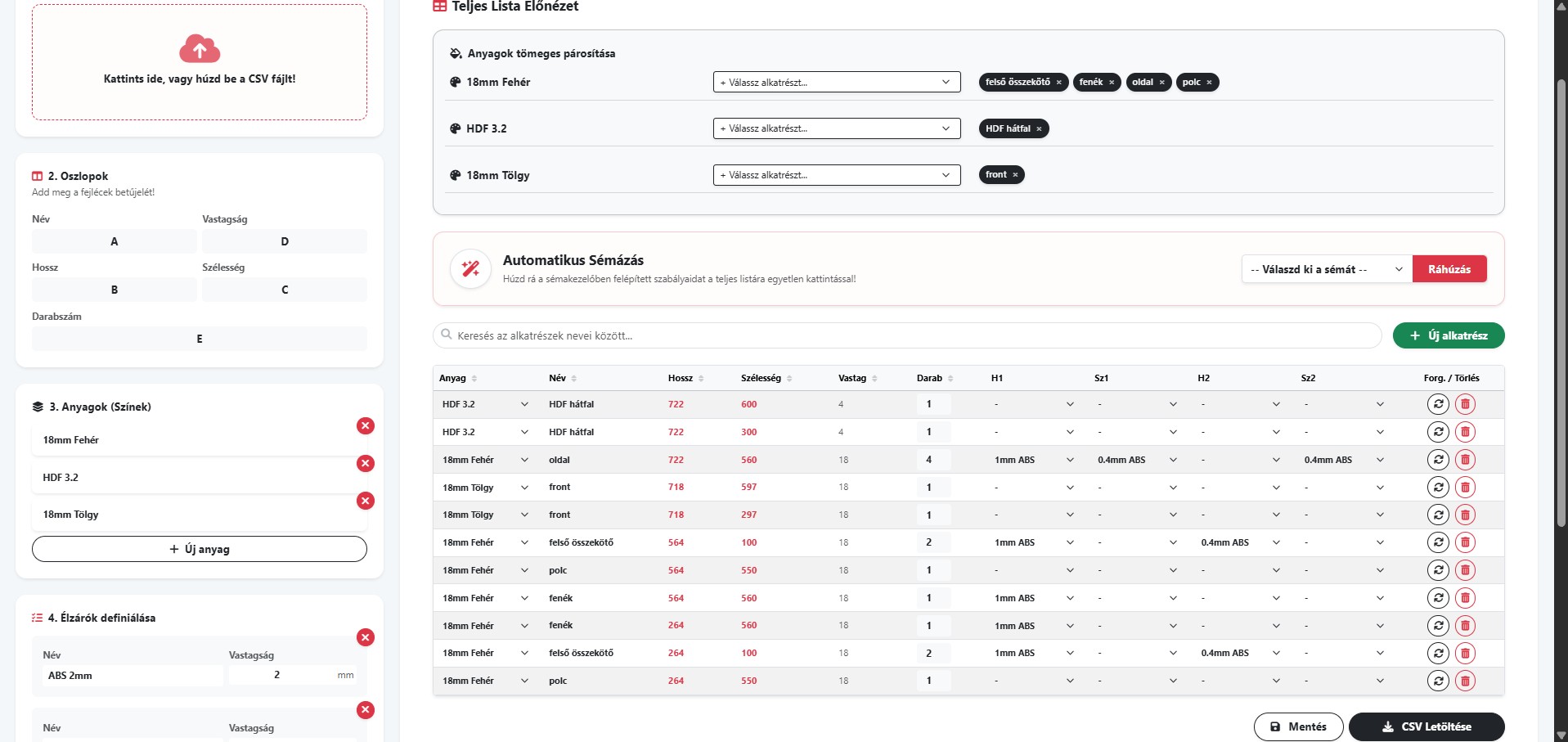
Task: Rotate the fenék 264x560 row
Action: click(x=1438, y=626)
